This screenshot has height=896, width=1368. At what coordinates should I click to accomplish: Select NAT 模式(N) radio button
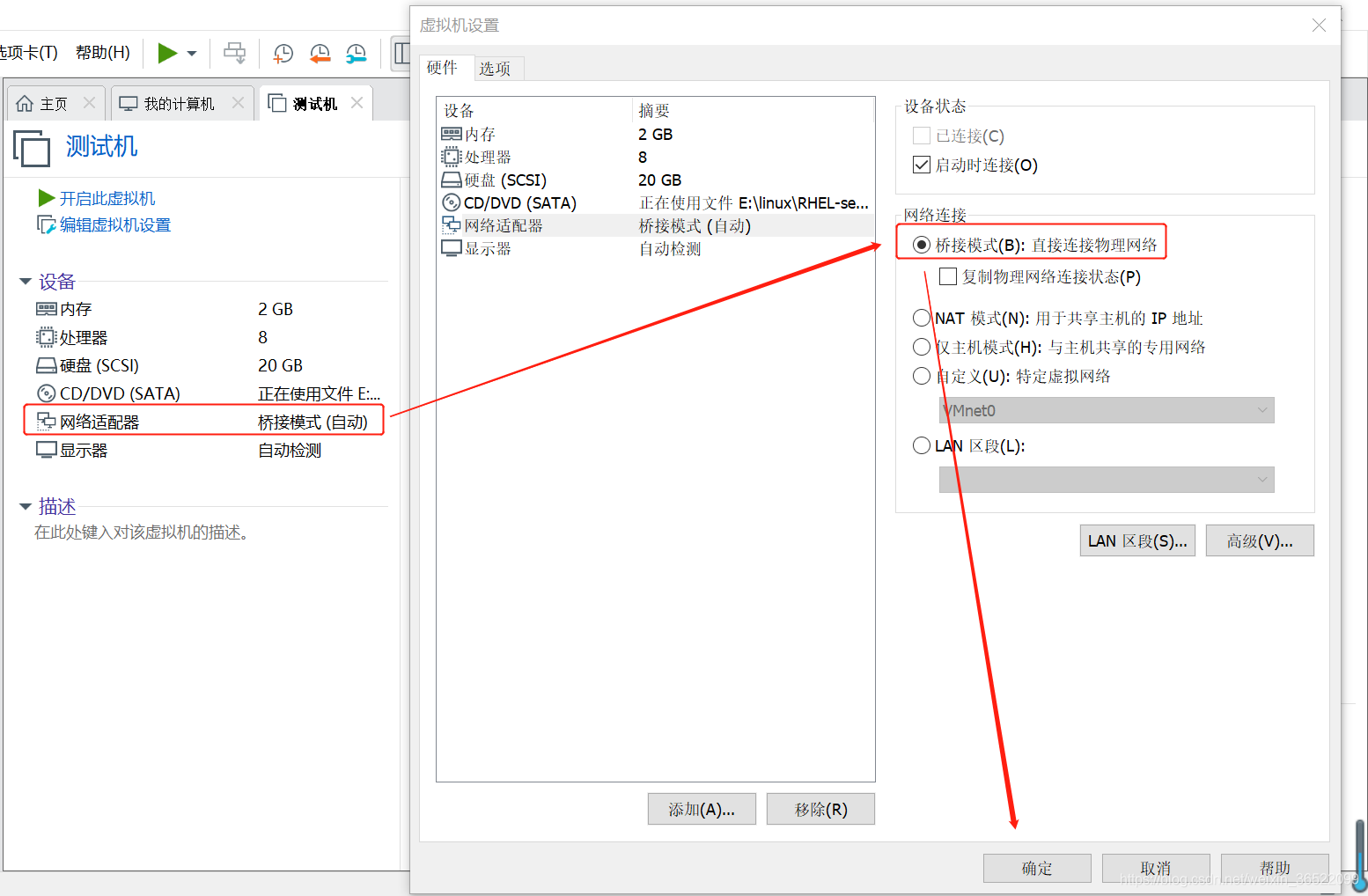(922, 318)
